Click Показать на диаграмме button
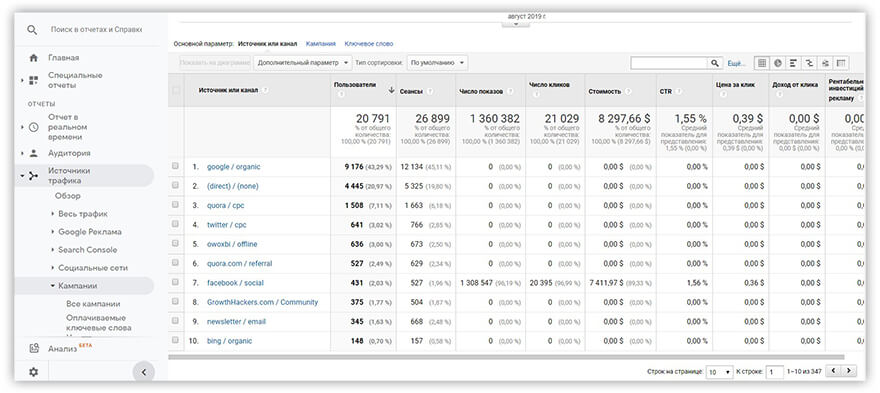This screenshot has height=393, width=880. (x=215, y=63)
